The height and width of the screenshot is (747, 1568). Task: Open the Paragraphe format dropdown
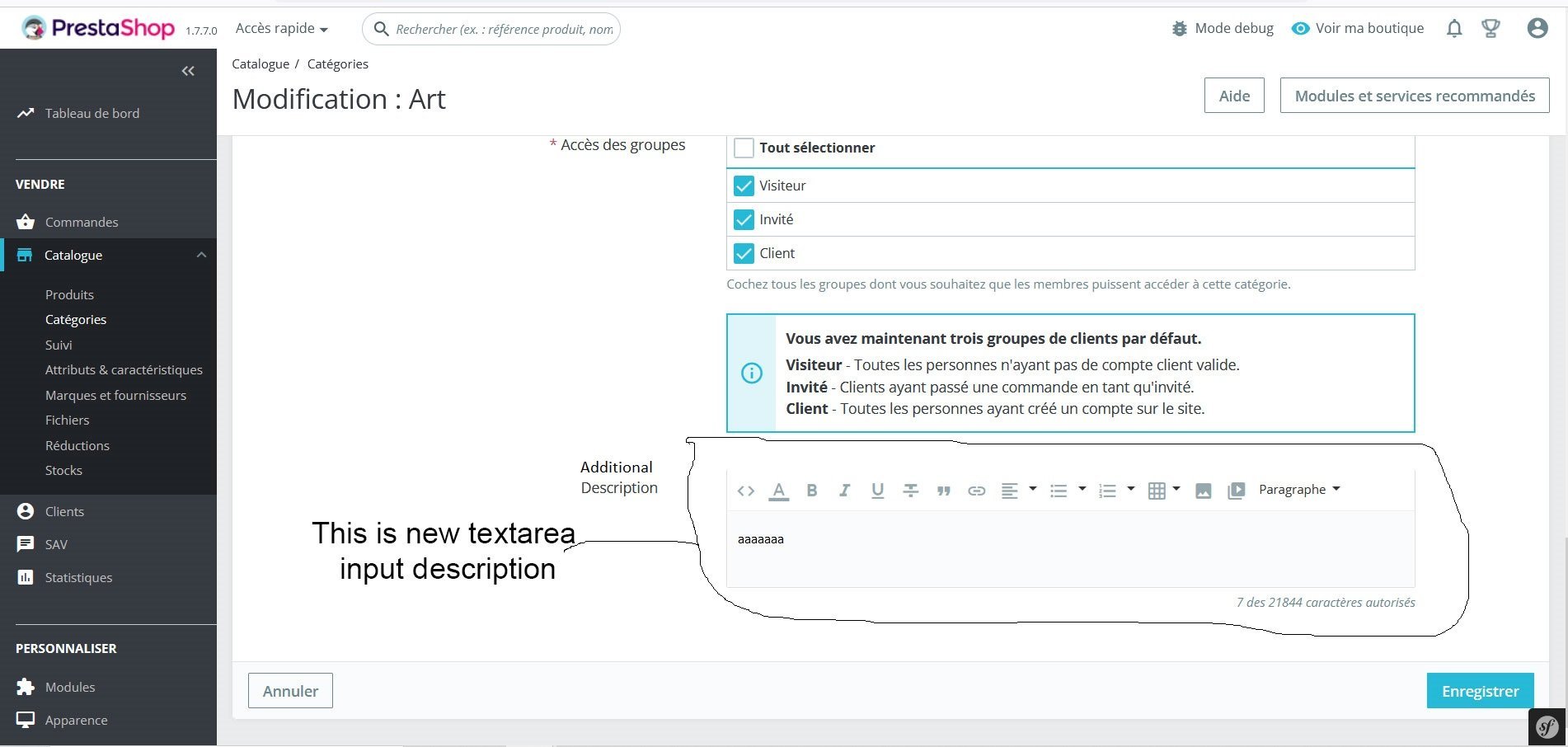[x=1299, y=490]
